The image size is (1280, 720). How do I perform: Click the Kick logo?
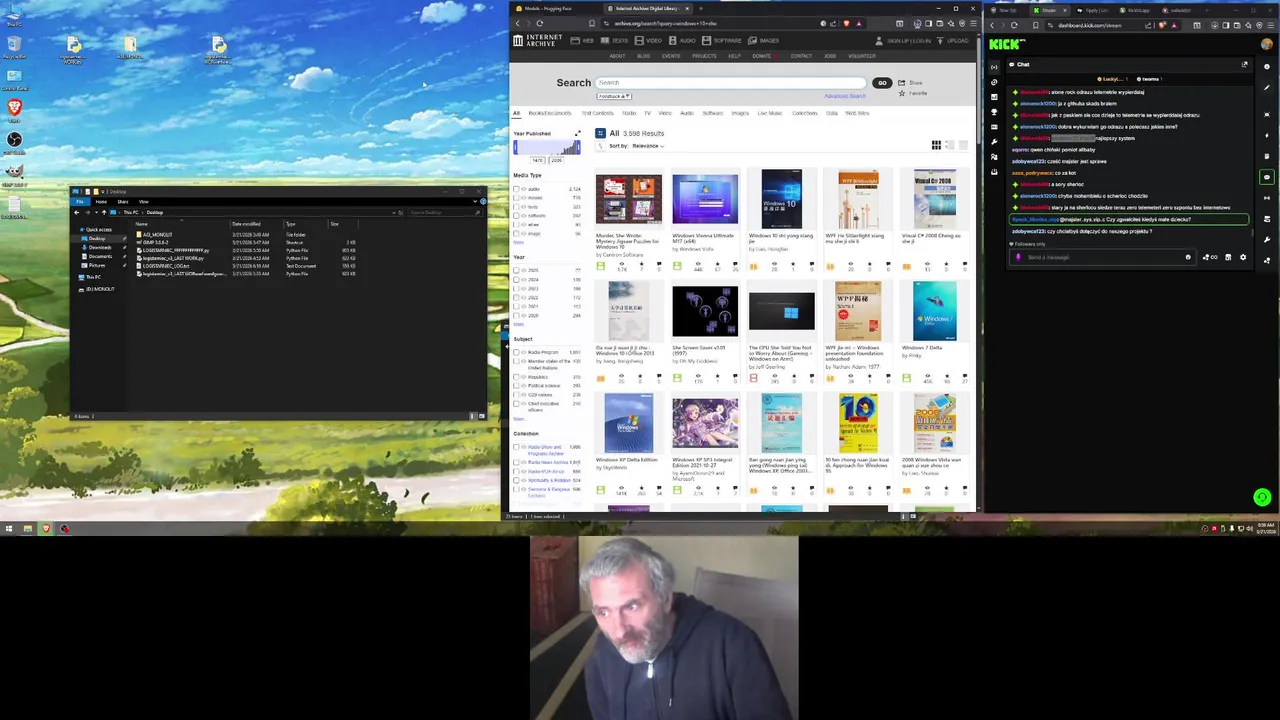[x=1006, y=44]
